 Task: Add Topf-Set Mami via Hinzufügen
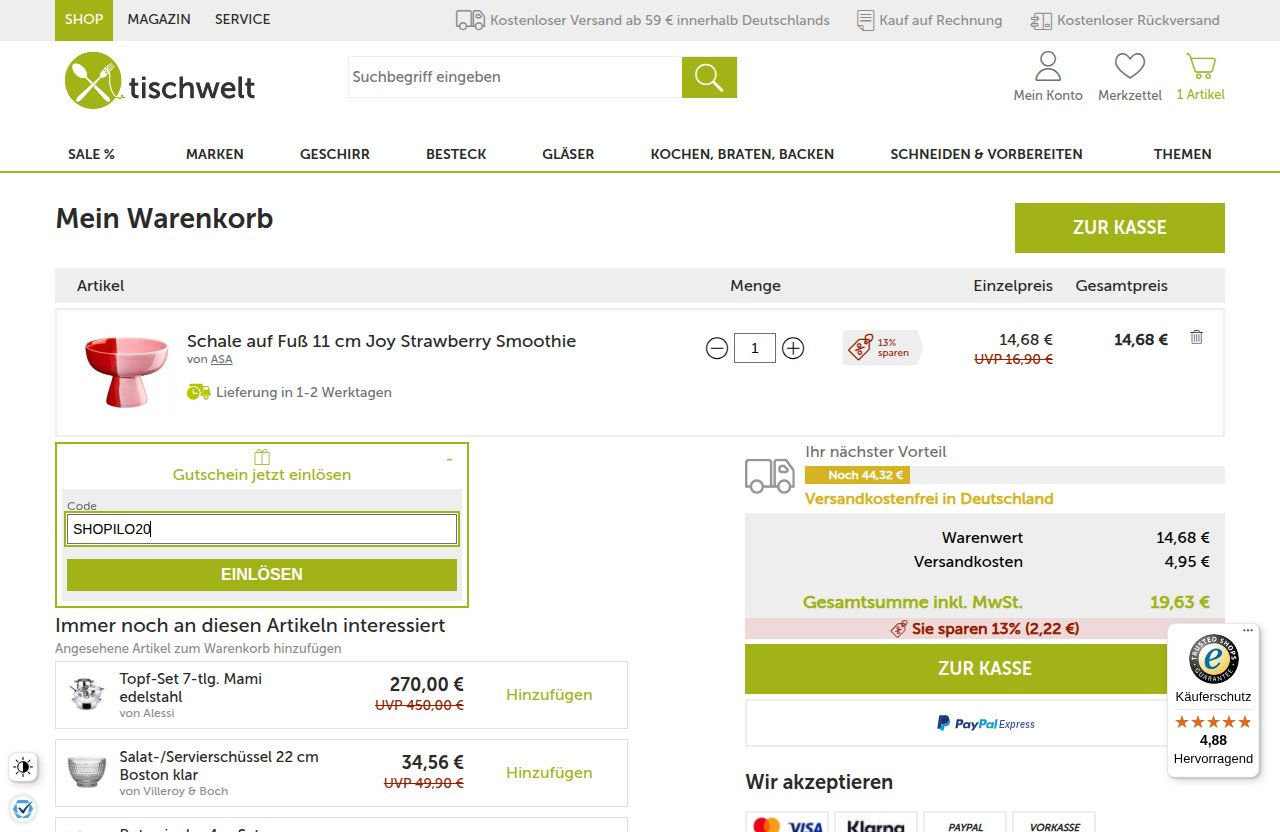tap(549, 695)
